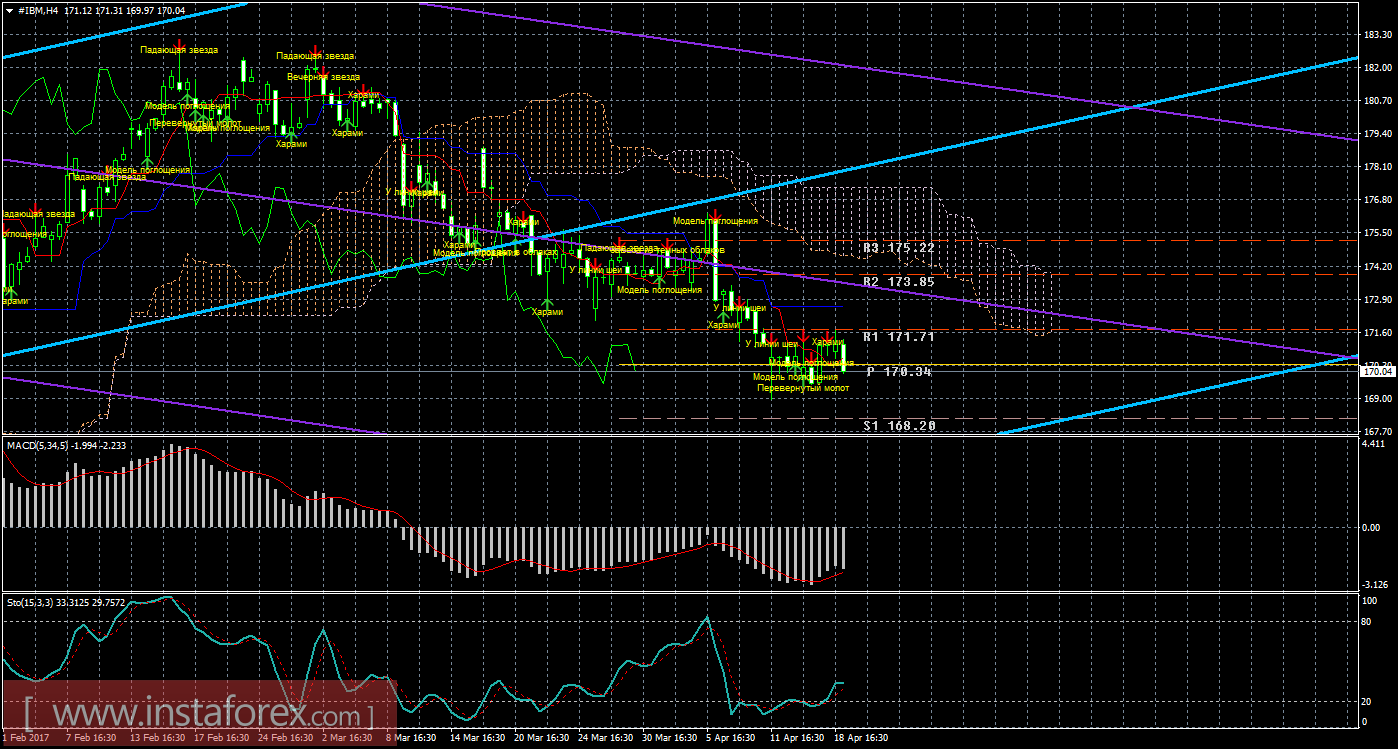Click price scale value 172.90
Screen dimensions: 1398x749
point(1378,299)
